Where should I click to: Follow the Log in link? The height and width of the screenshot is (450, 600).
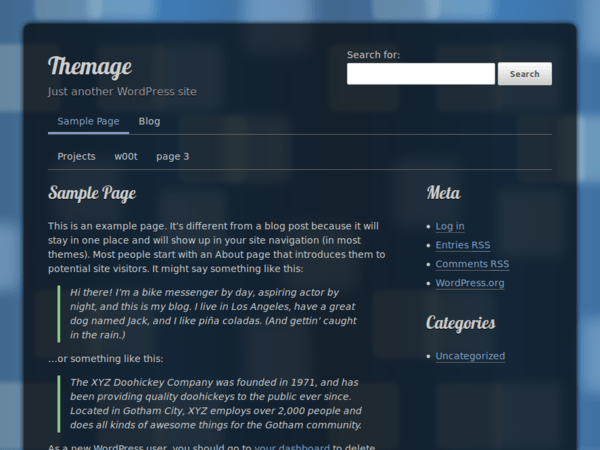[x=450, y=226]
